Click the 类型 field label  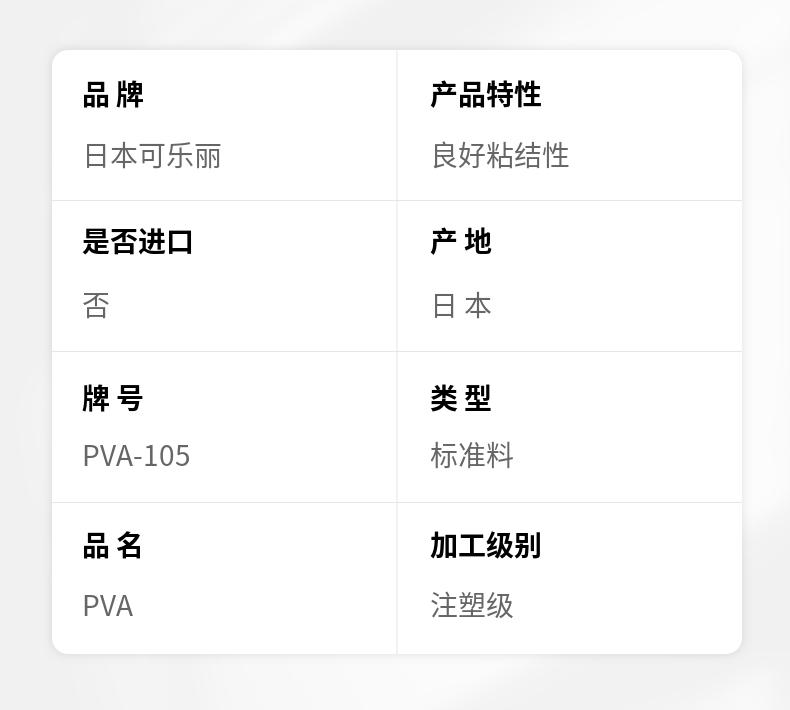coord(461,398)
